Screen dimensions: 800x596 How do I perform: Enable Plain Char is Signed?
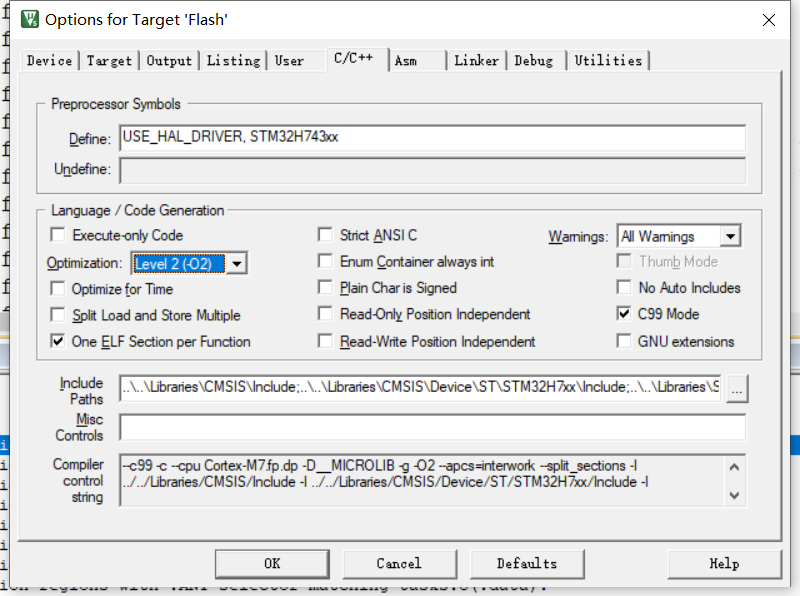click(x=325, y=287)
